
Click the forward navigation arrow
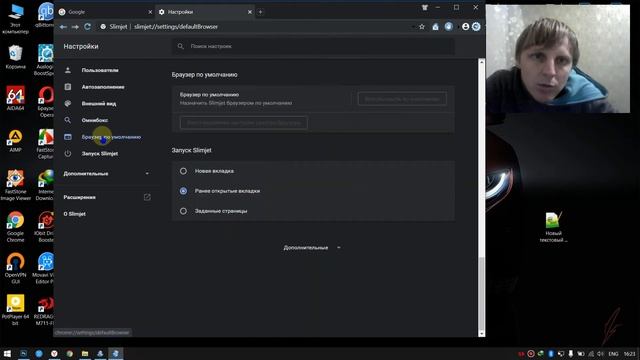75,27
